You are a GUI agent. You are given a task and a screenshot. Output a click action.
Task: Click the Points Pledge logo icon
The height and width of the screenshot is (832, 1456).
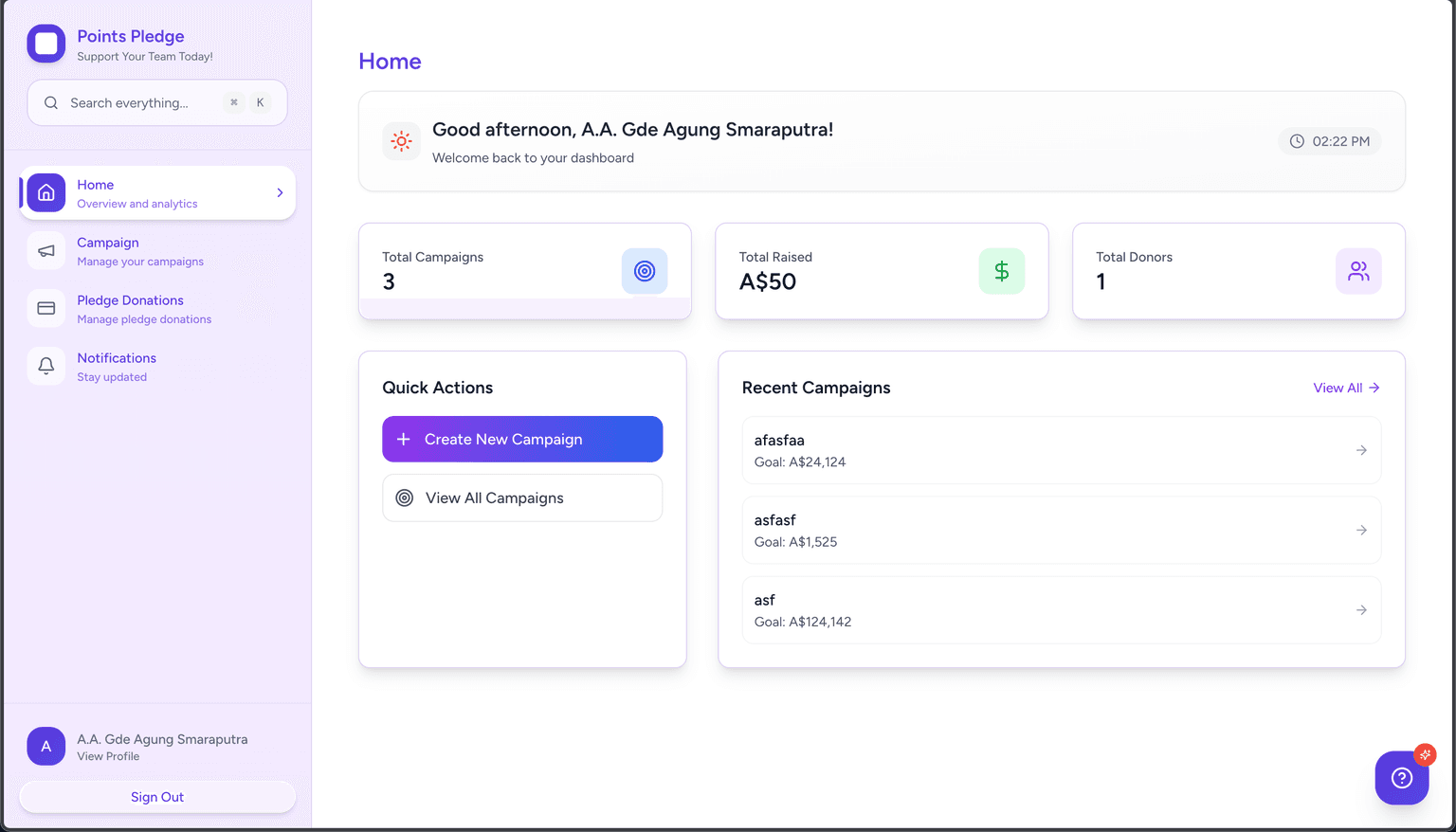(x=45, y=44)
